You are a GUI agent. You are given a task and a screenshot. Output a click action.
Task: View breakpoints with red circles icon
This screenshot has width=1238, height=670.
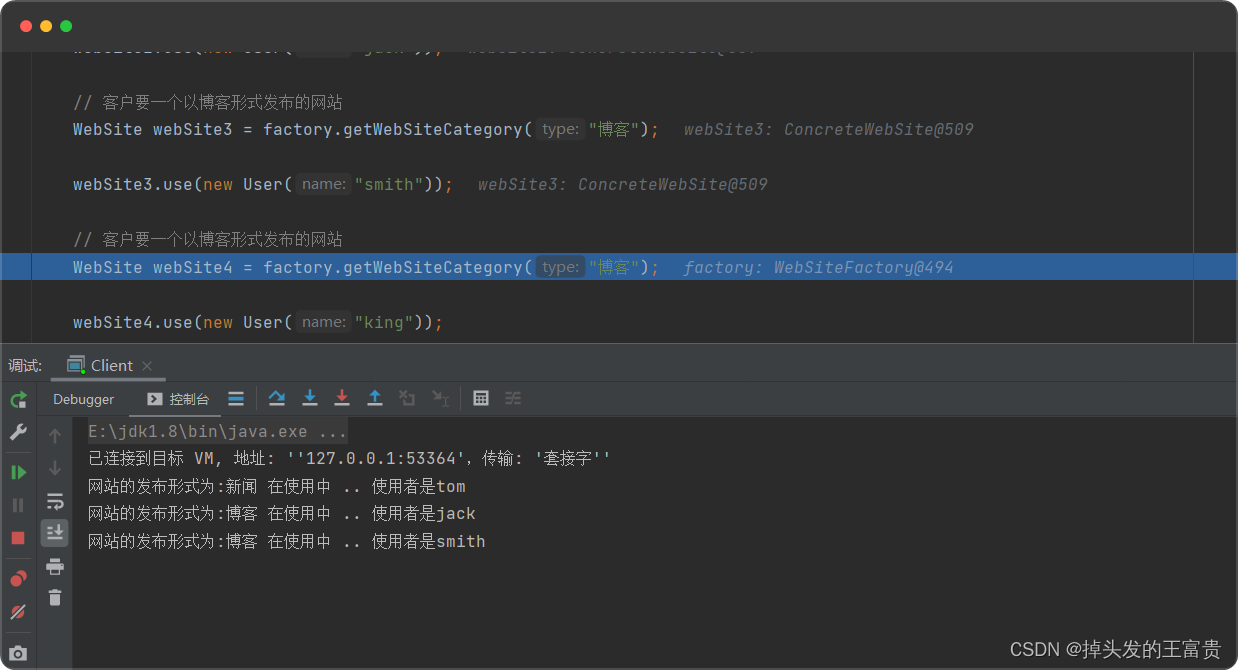tap(18, 578)
